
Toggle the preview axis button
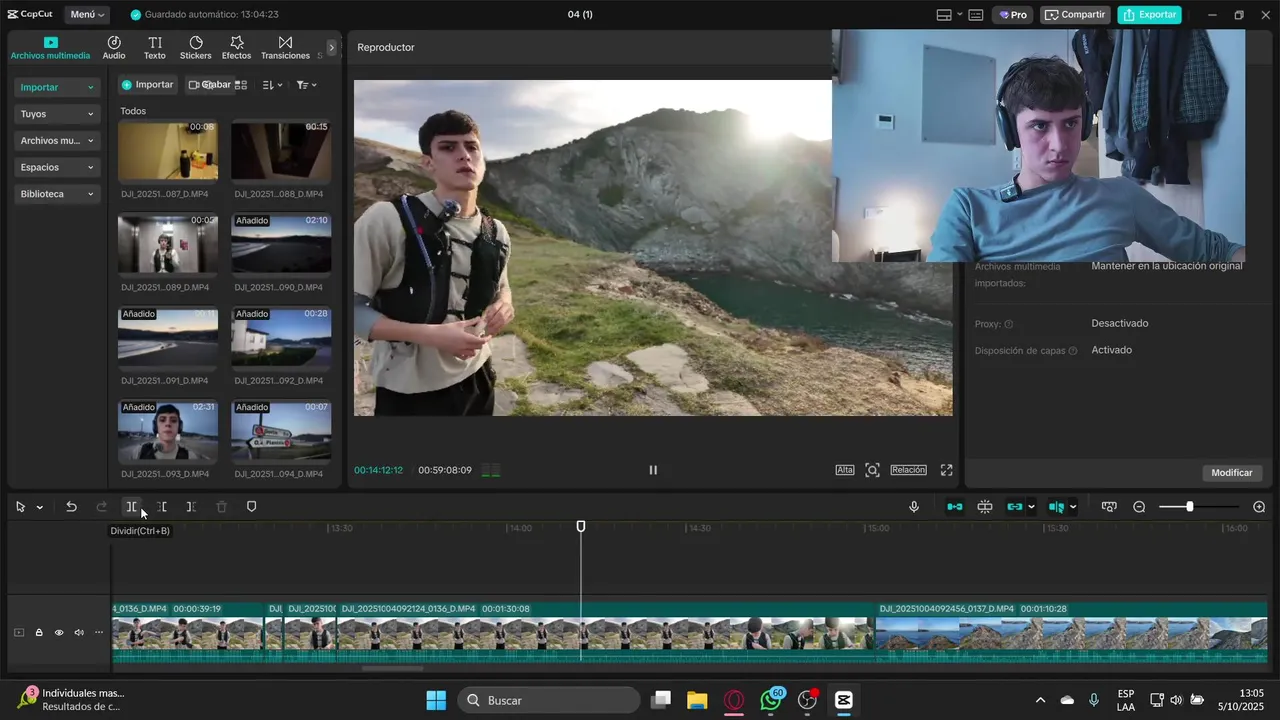click(1057, 507)
